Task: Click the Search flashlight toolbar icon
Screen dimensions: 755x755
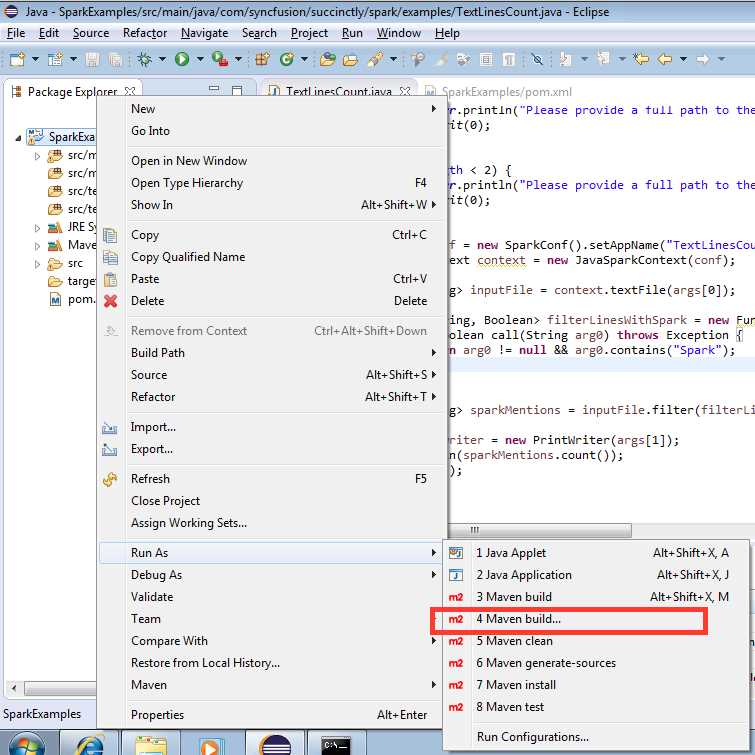Action: point(376,59)
